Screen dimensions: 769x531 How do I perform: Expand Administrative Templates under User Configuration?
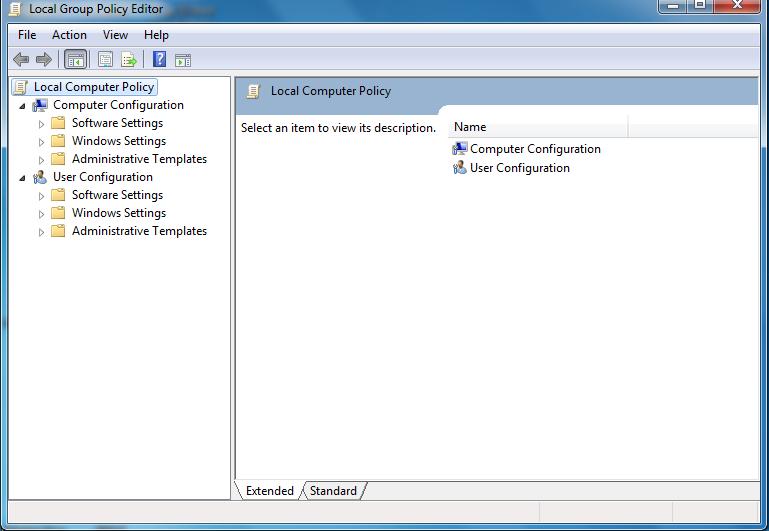[41, 232]
